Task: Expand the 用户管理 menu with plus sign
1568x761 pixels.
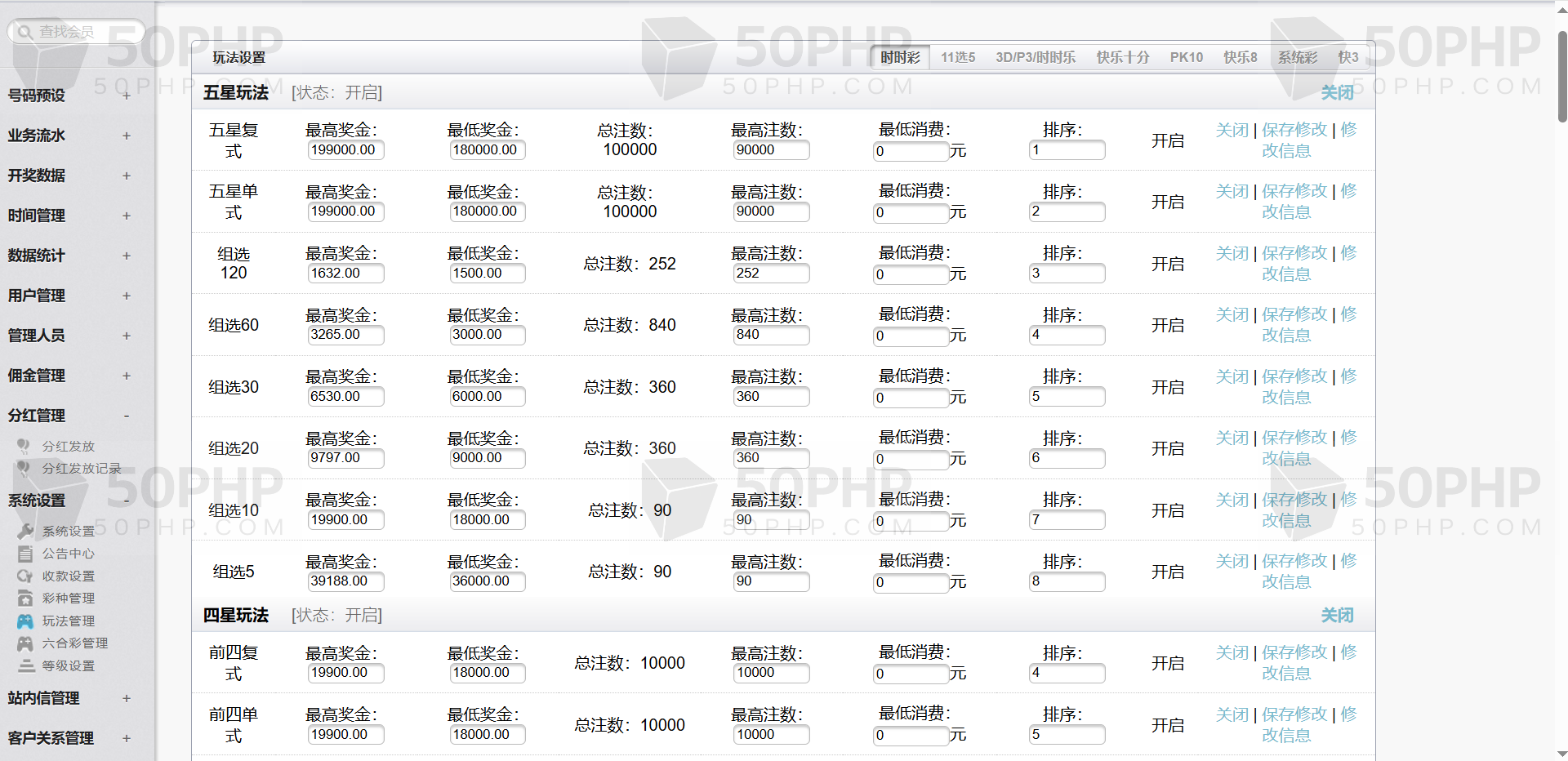Action: [127, 296]
